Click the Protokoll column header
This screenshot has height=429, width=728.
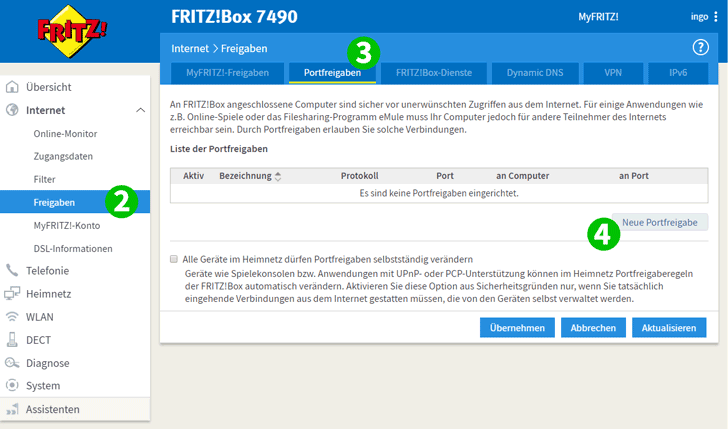coord(359,176)
